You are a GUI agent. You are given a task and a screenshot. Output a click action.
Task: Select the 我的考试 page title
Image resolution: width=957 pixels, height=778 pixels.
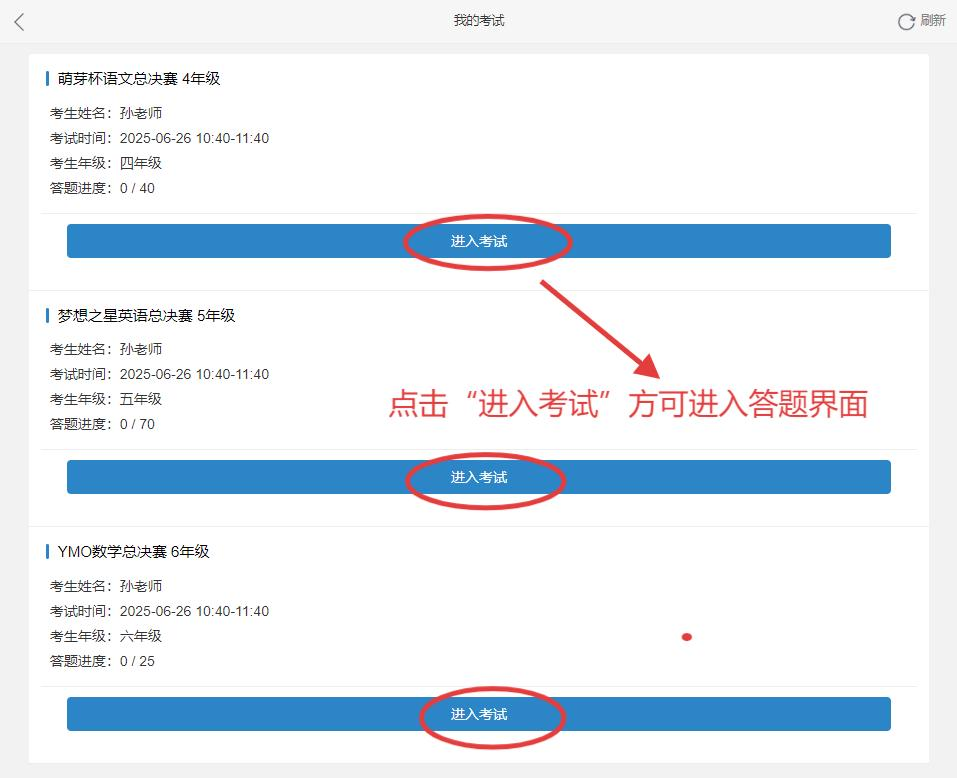point(479,21)
